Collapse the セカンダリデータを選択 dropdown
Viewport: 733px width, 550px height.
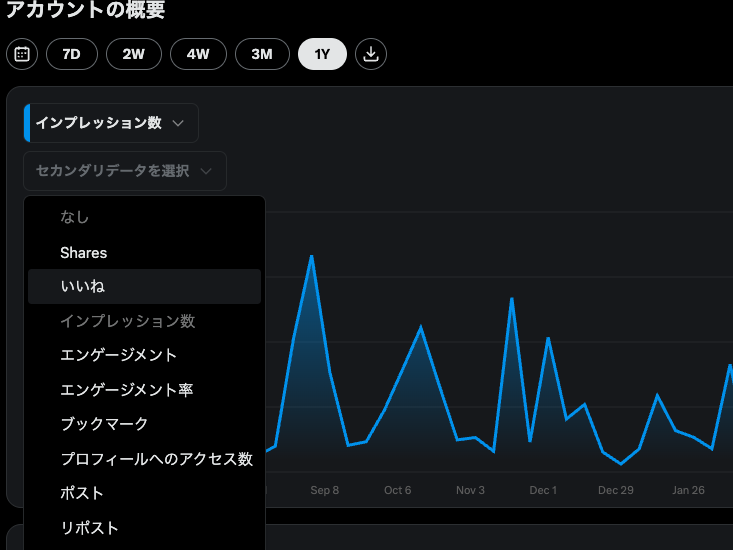(x=125, y=171)
